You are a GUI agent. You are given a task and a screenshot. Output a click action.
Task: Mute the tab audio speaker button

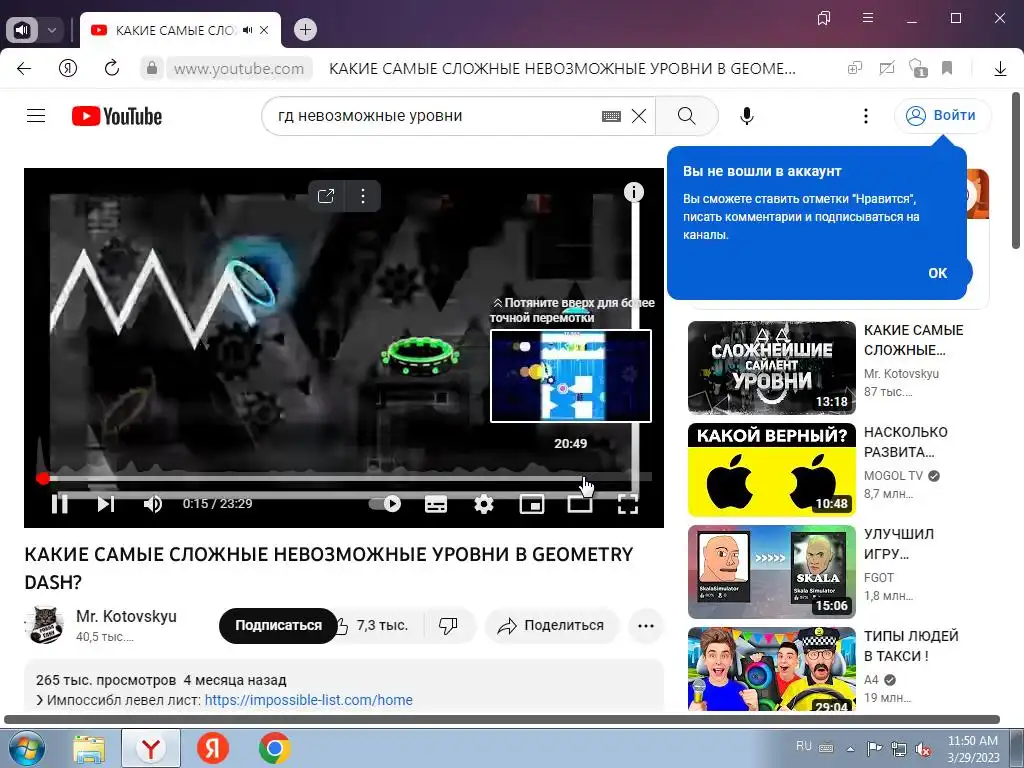[x=22, y=30]
